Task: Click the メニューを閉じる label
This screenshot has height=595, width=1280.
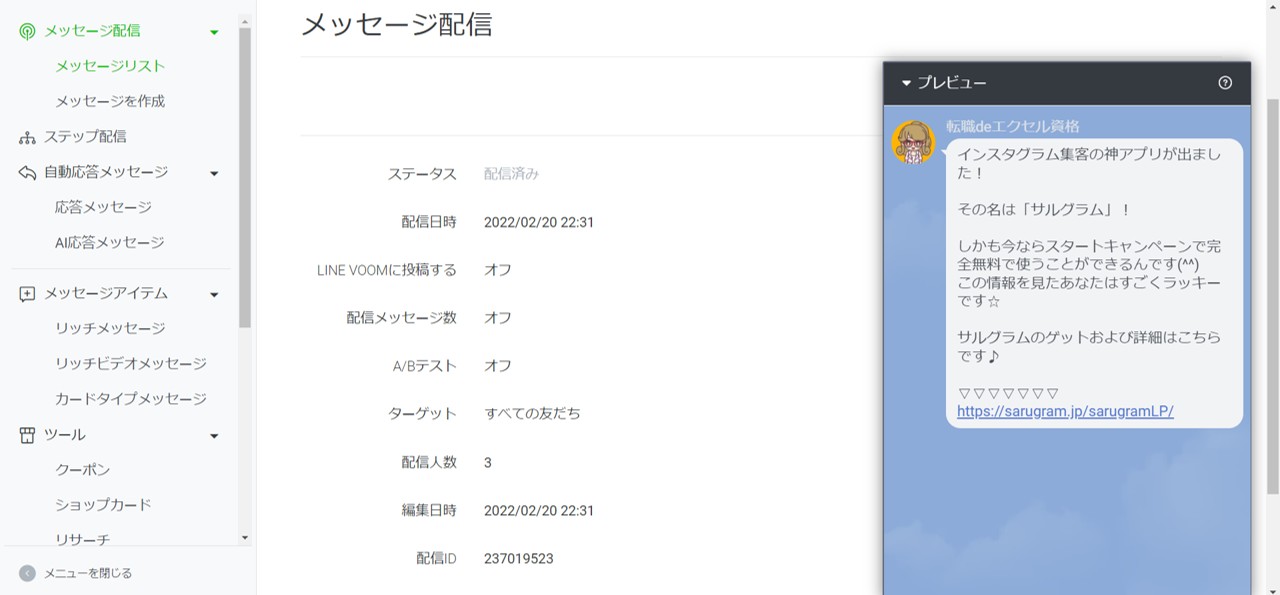Action: (x=88, y=573)
